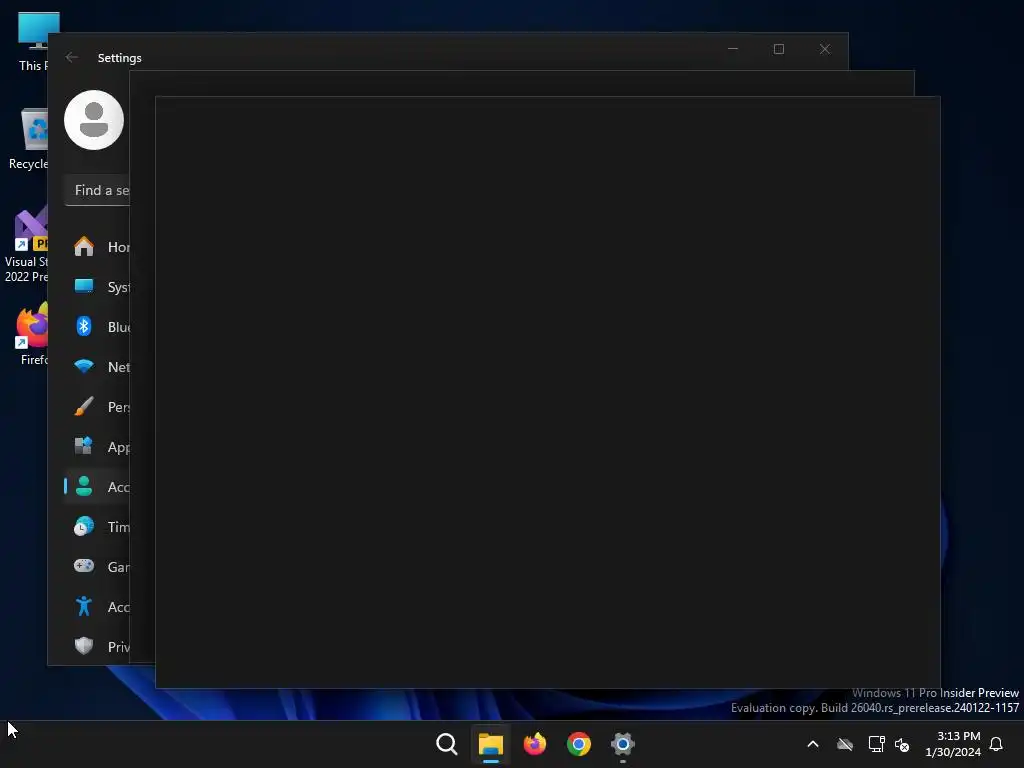Close the Settings window

[x=825, y=49]
